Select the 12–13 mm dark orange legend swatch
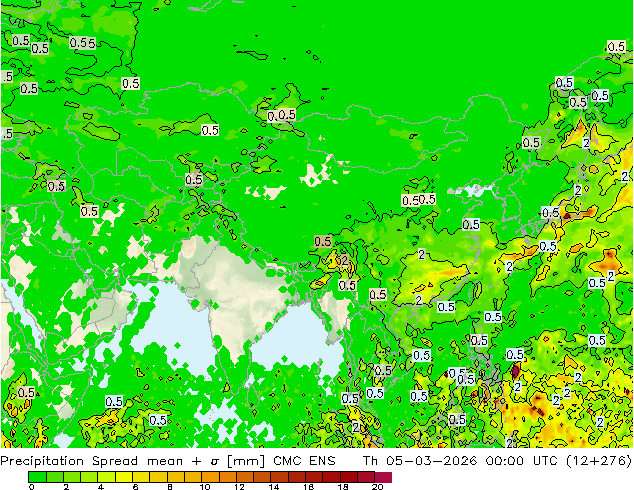The image size is (634, 490). pos(245,477)
